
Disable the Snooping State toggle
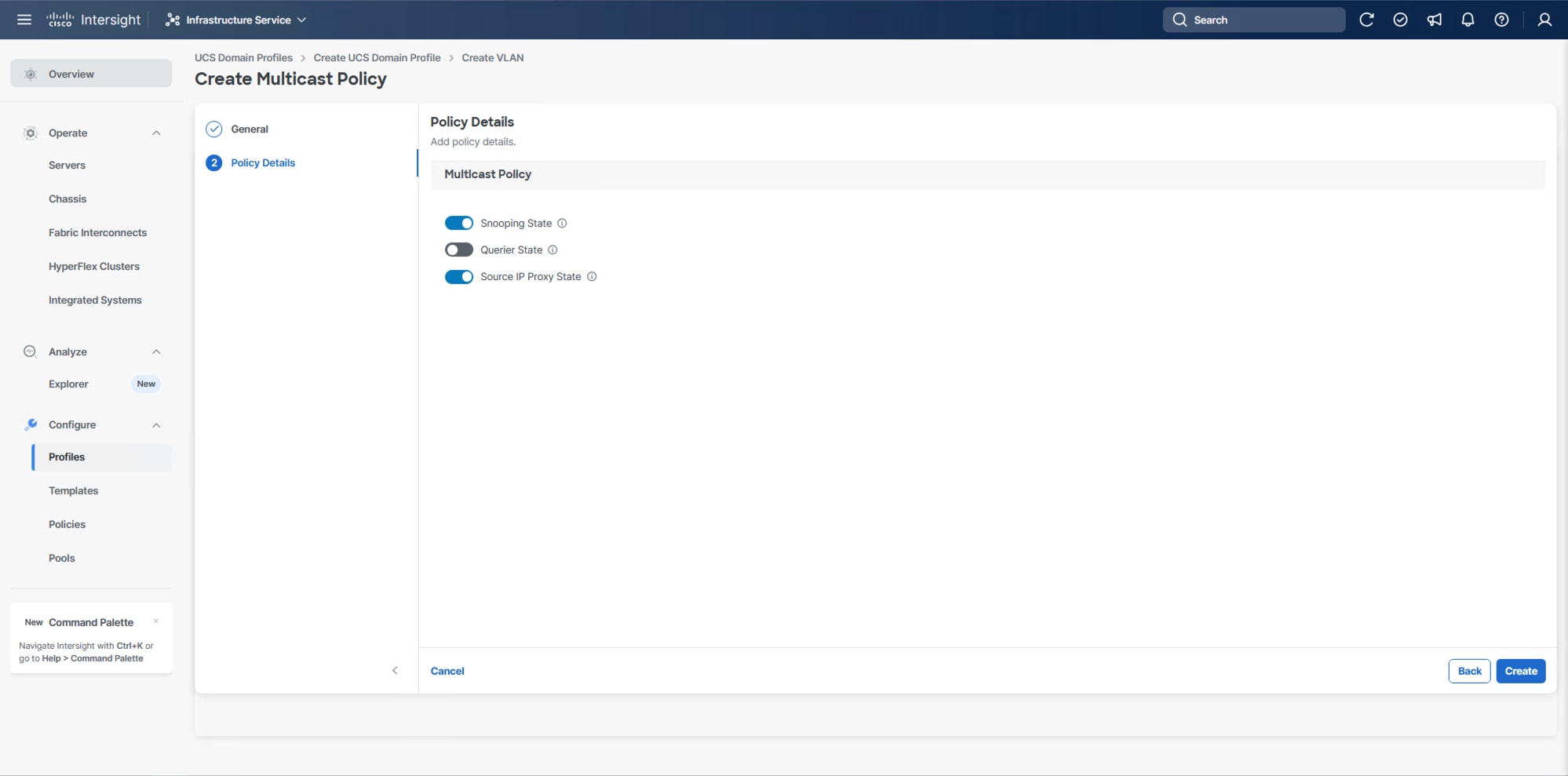point(459,223)
